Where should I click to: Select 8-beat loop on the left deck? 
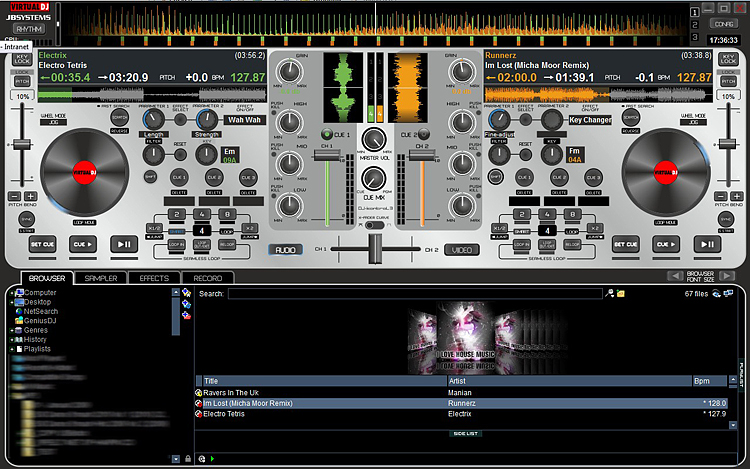(x=227, y=215)
